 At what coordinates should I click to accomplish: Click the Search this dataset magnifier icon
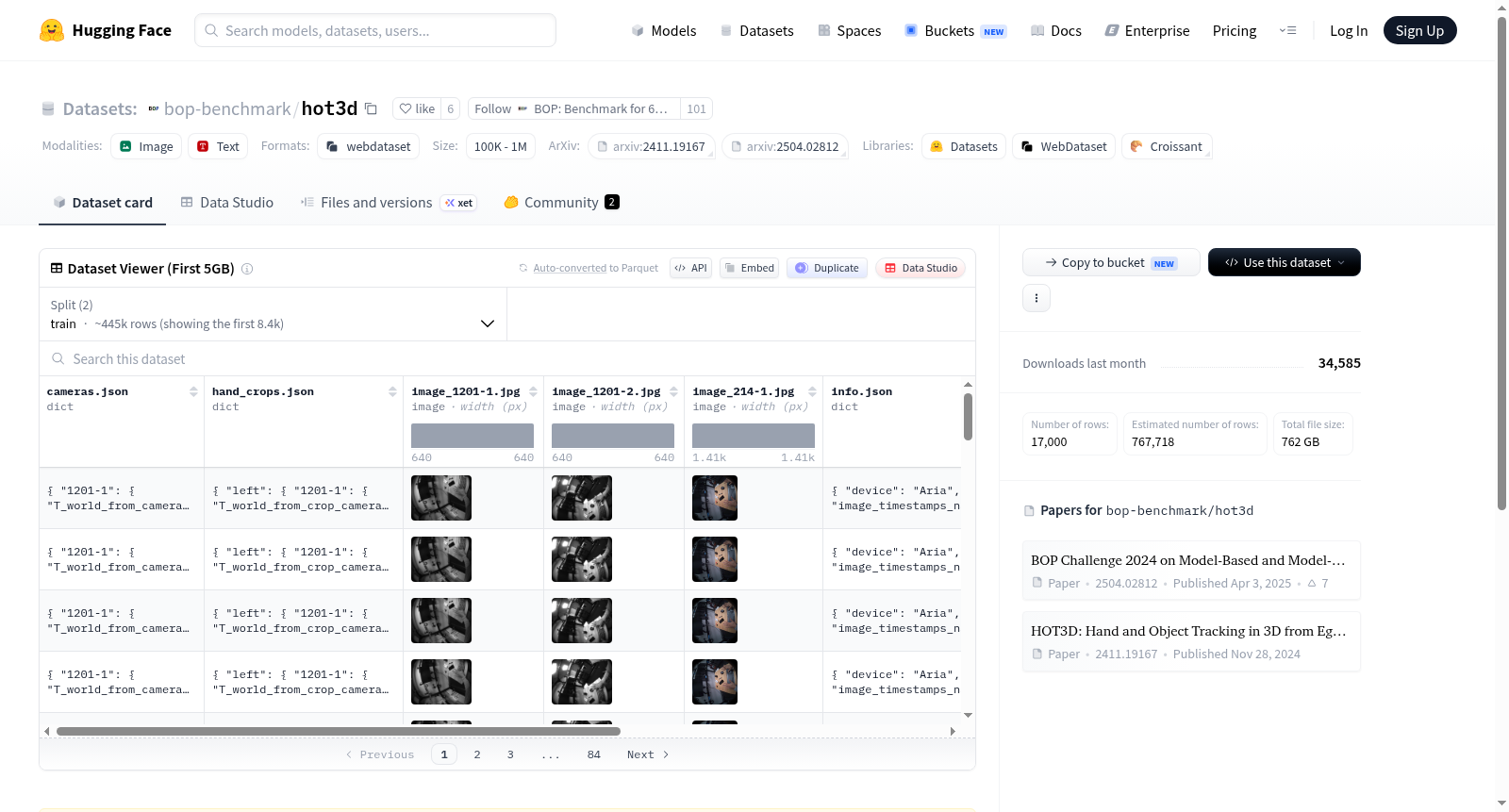tap(58, 359)
